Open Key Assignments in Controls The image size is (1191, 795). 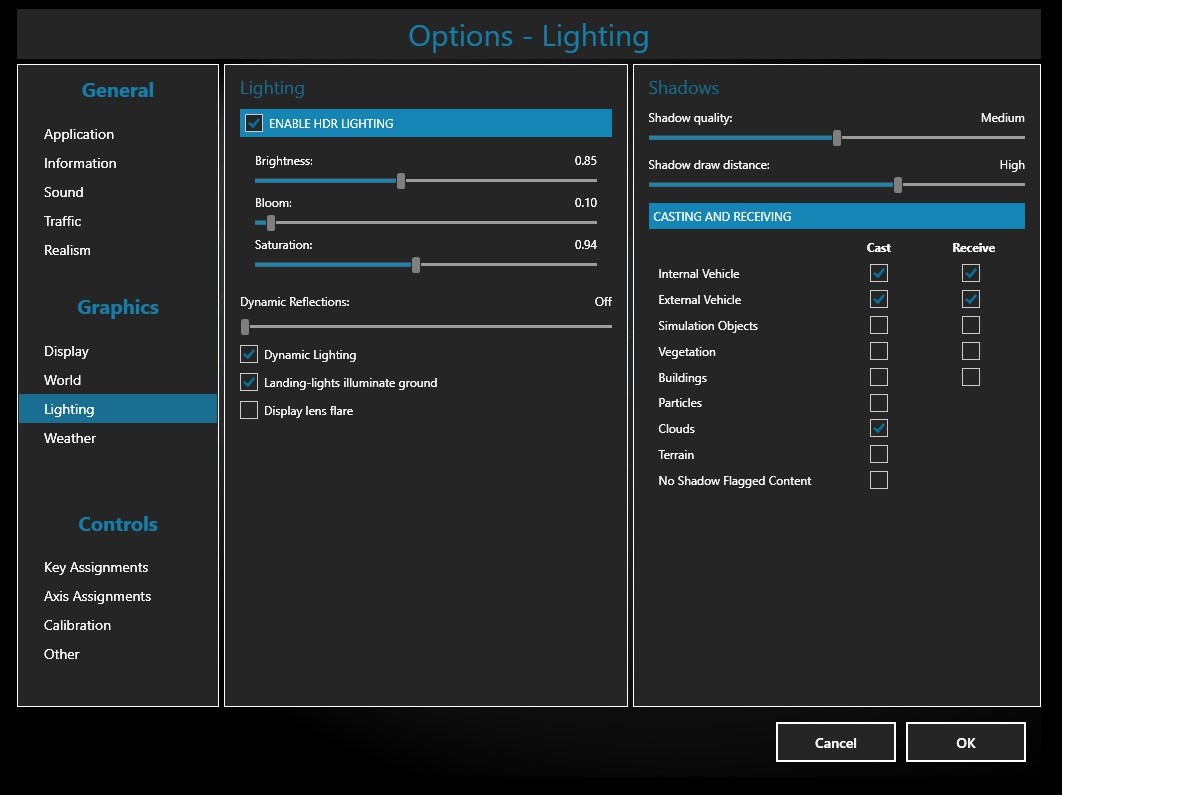(96, 567)
